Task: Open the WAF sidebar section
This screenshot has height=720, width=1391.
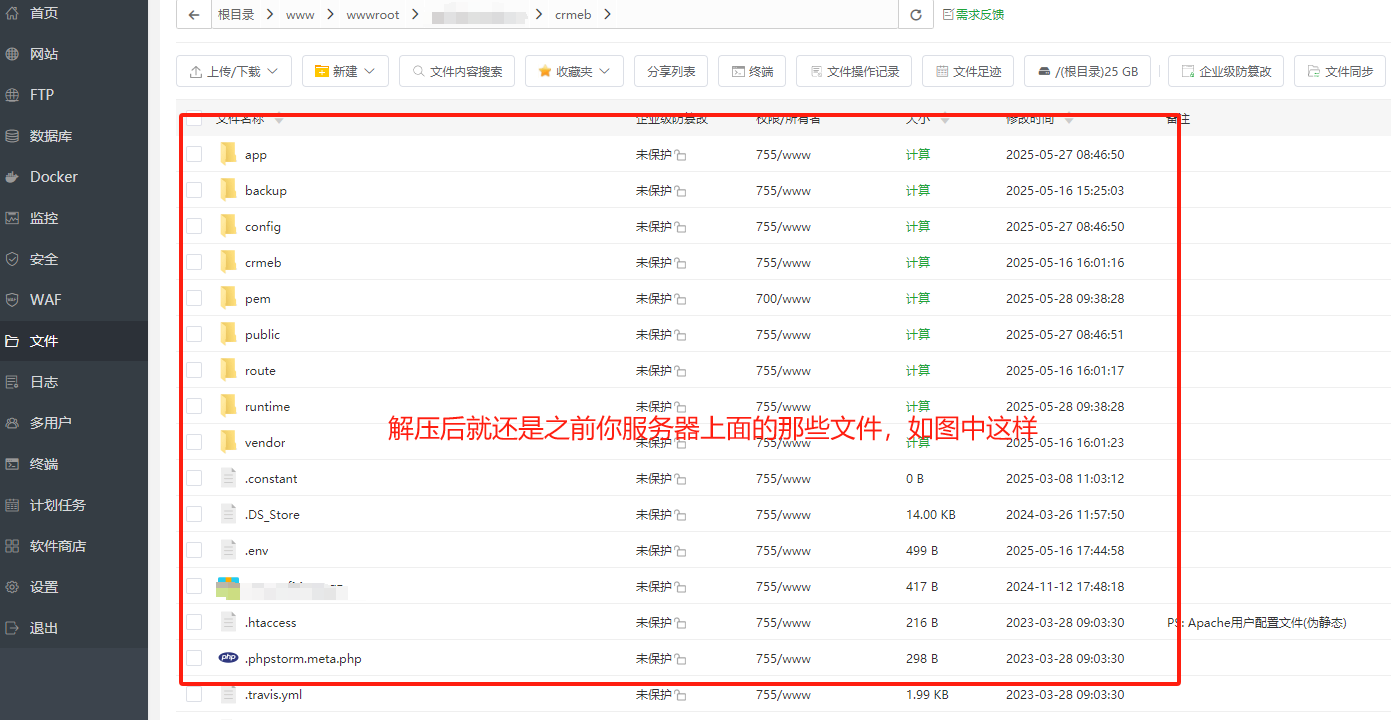Action: click(x=45, y=300)
